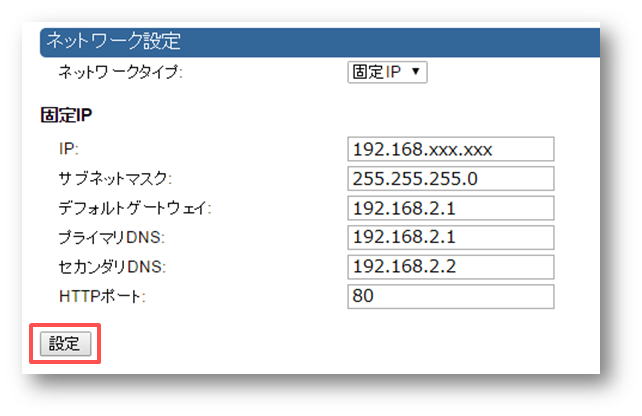
Task: Click the サブネットマスク field 255.255.255.0
Action: (451, 179)
